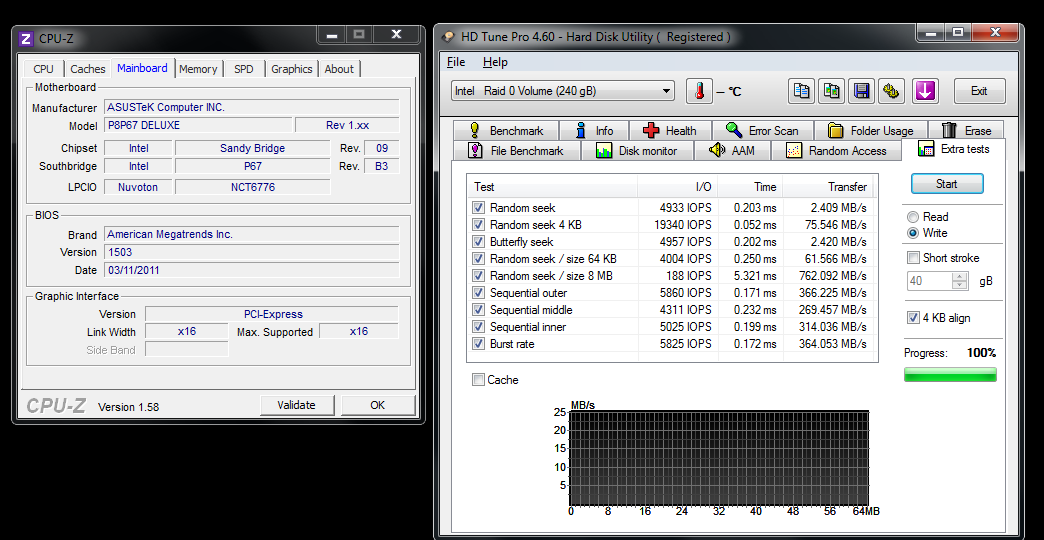This screenshot has width=1044, height=540.
Task: Click the save screenshot floppy disk icon
Action: pos(862,91)
